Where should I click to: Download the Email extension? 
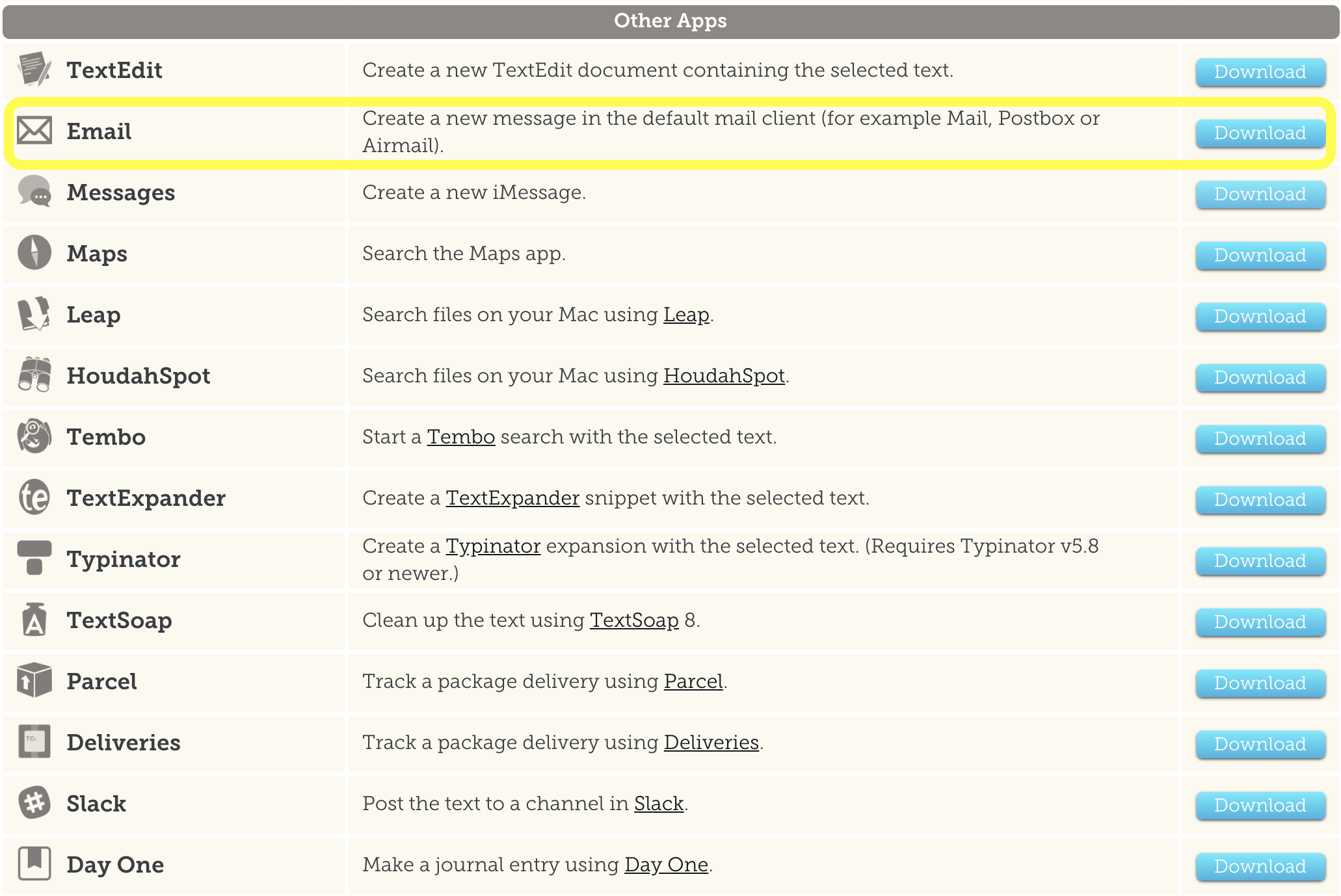(1260, 133)
